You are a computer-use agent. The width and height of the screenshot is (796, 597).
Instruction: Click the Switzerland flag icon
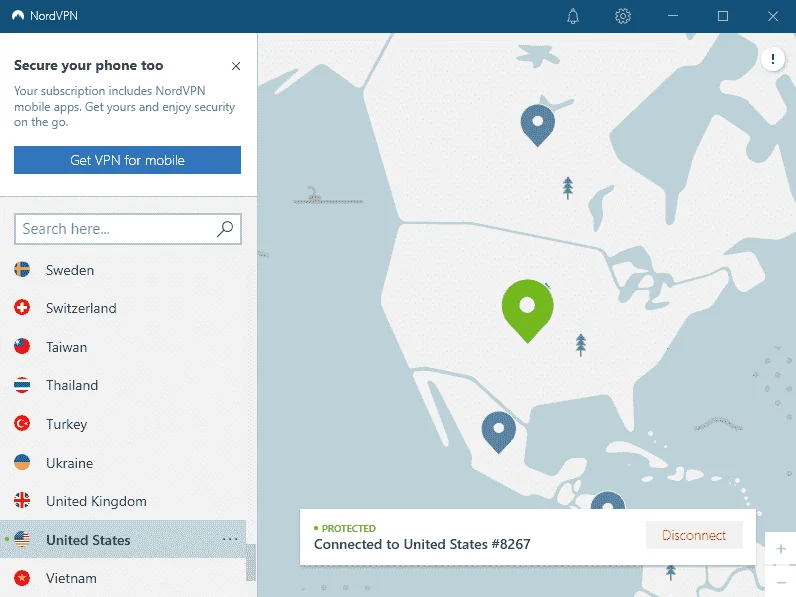tap(22, 308)
